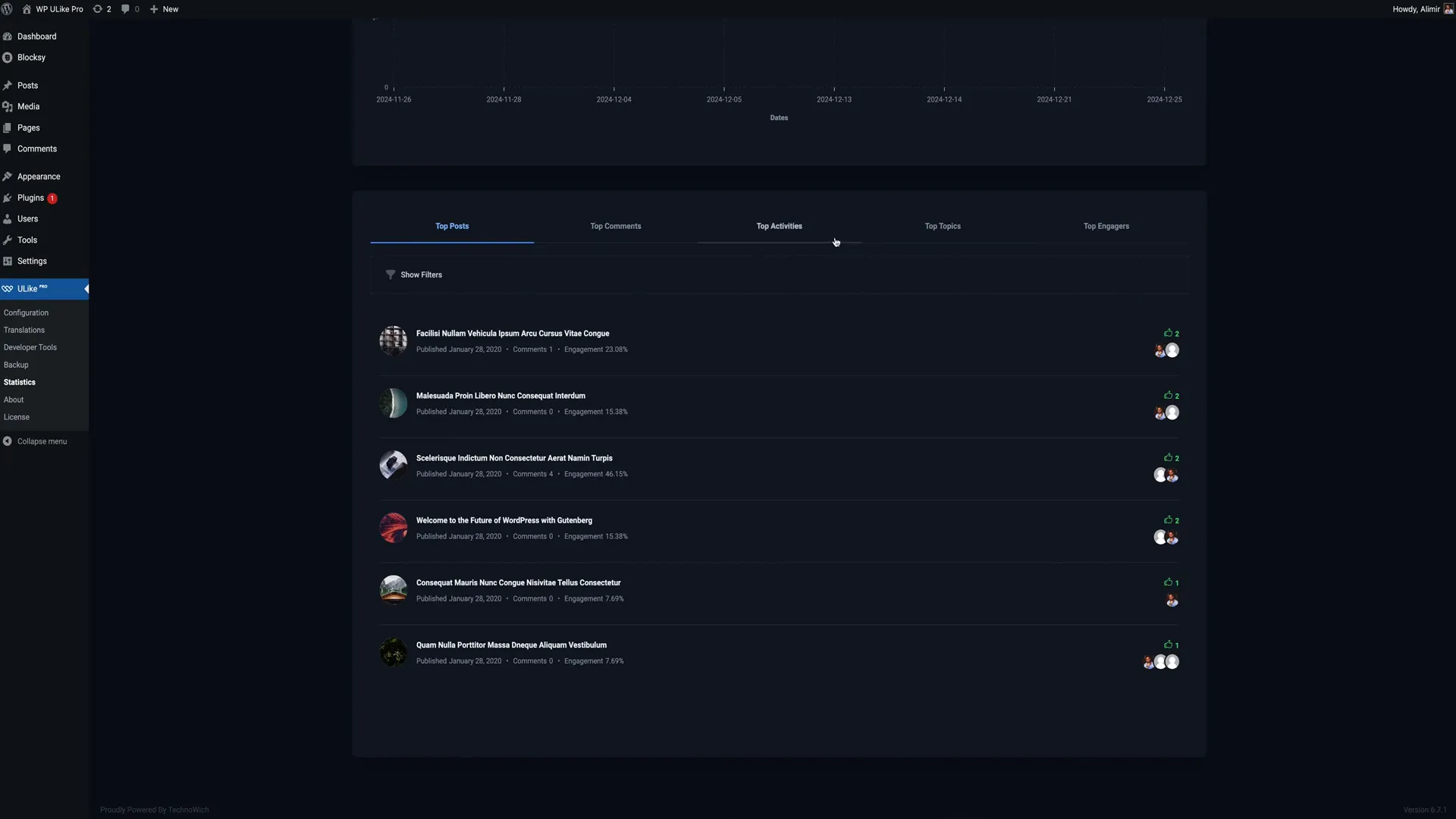1456x819 pixels.
Task: Click the License link under ULike
Action: (16, 417)
